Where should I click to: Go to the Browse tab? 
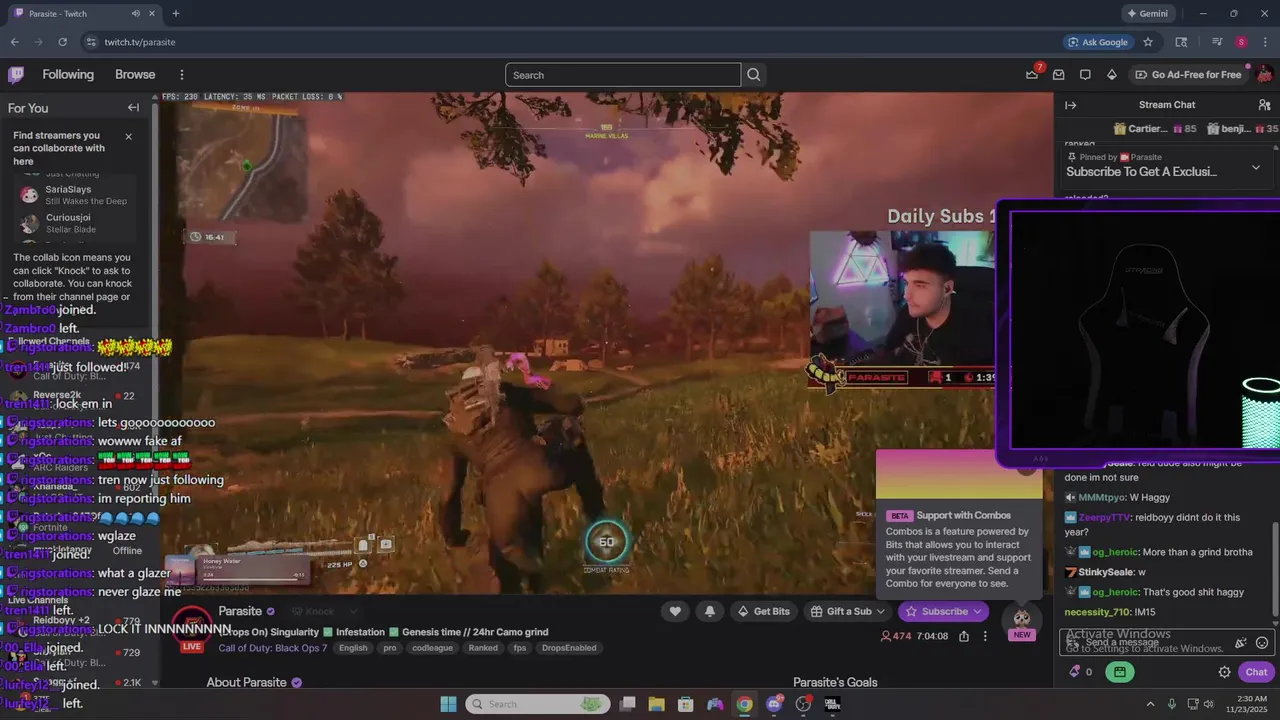135,75
